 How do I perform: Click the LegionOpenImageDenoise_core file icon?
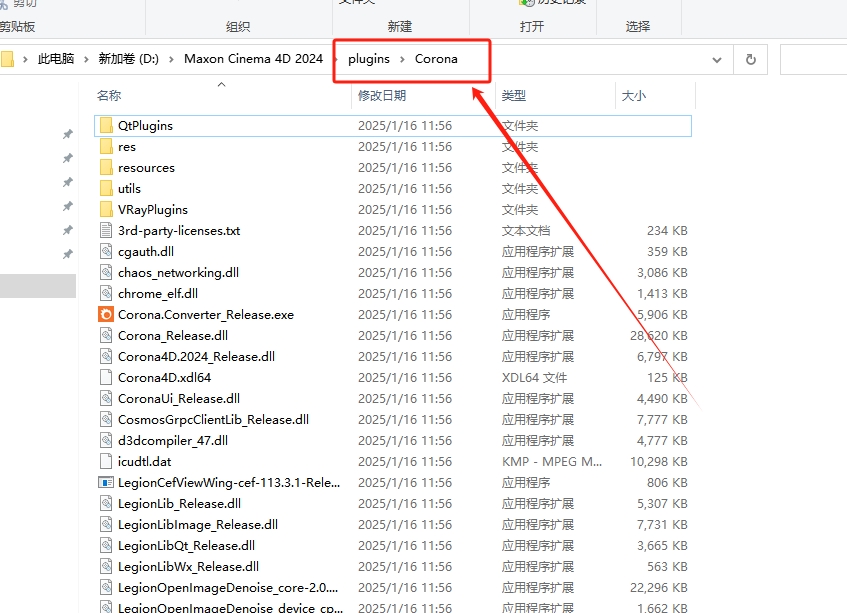[x=106, y=588]
